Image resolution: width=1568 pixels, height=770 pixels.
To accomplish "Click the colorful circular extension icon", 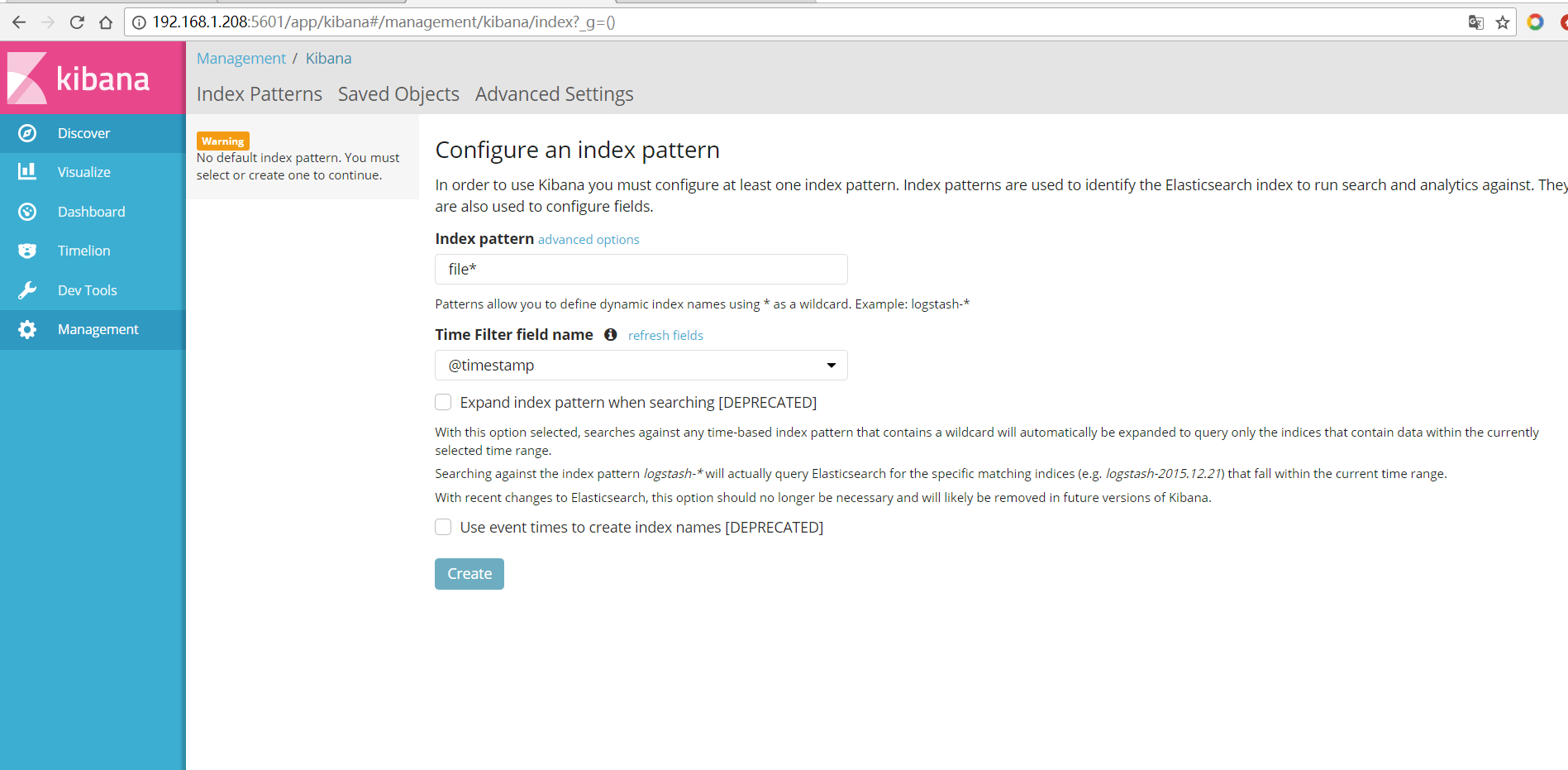I will pyautogui.click(x=1535, y=22).
